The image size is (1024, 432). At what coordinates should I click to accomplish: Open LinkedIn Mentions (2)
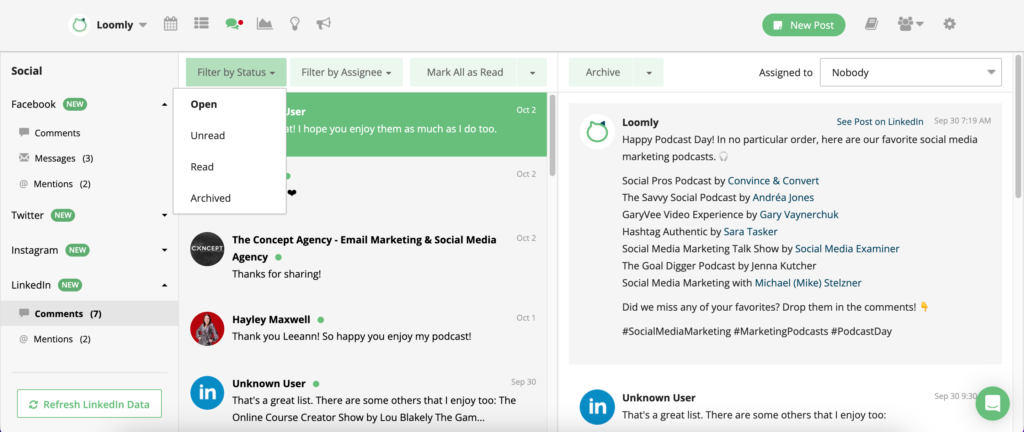pos(63,339)
